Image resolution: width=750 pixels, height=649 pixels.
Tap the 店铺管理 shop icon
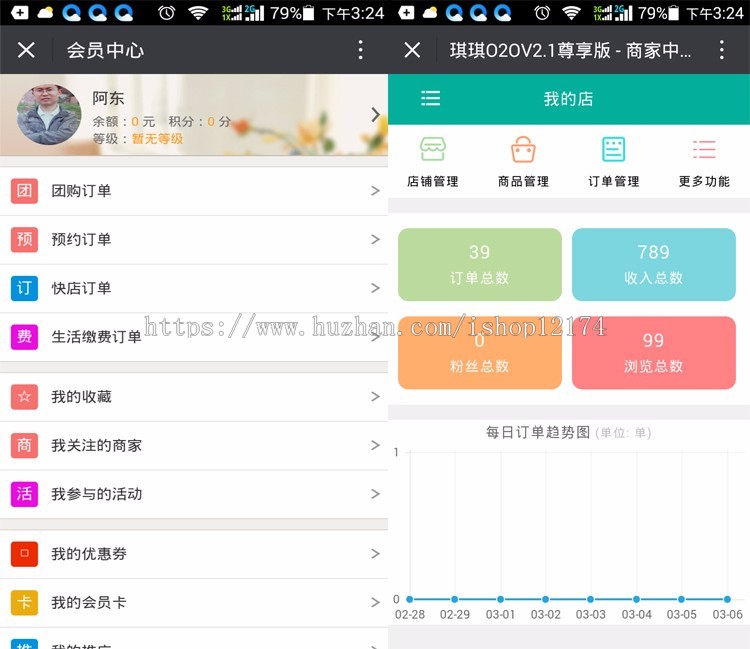point(433,149)
